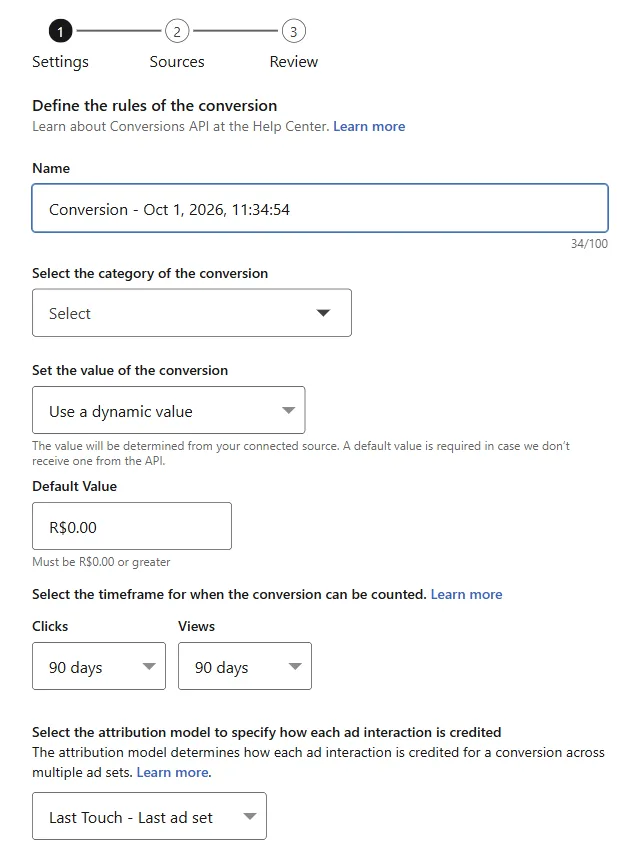Click the Name label above the input
The width and height of the screenshot is (640, 850).
[51, 169]
